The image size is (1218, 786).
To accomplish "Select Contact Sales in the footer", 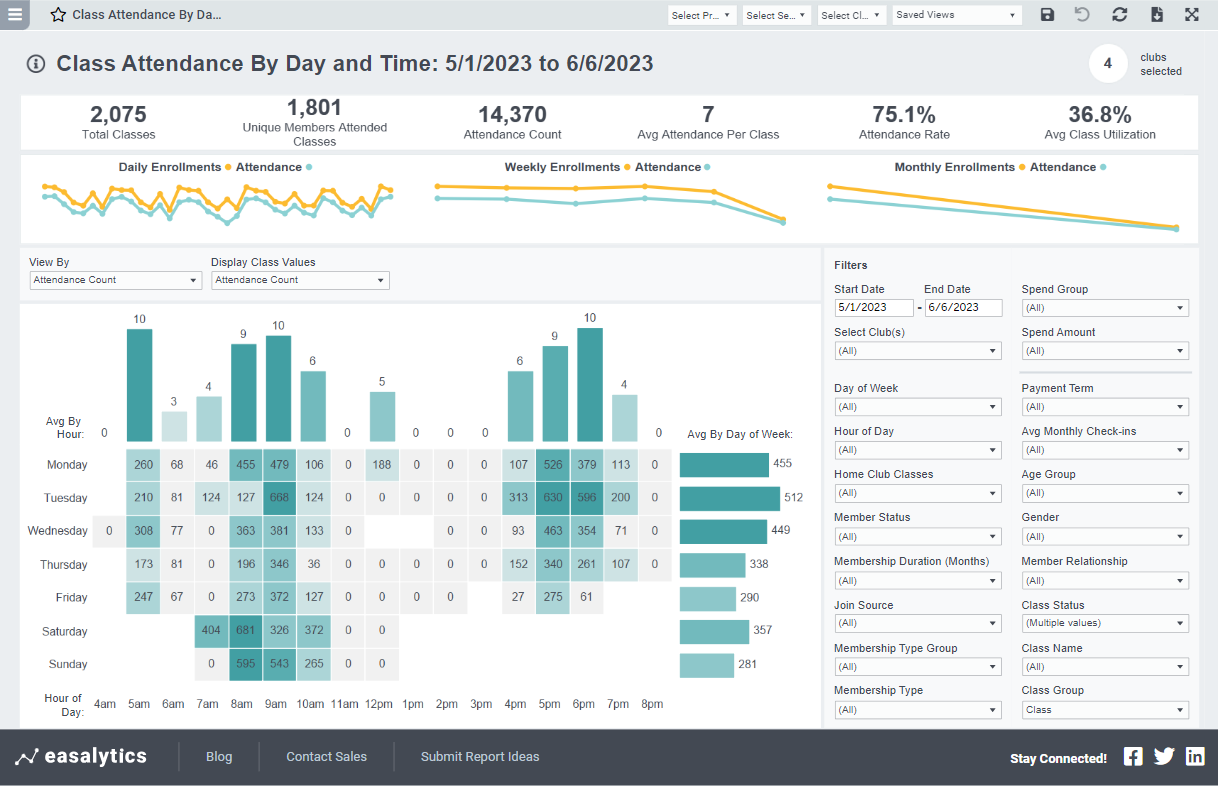I will 326,757.
